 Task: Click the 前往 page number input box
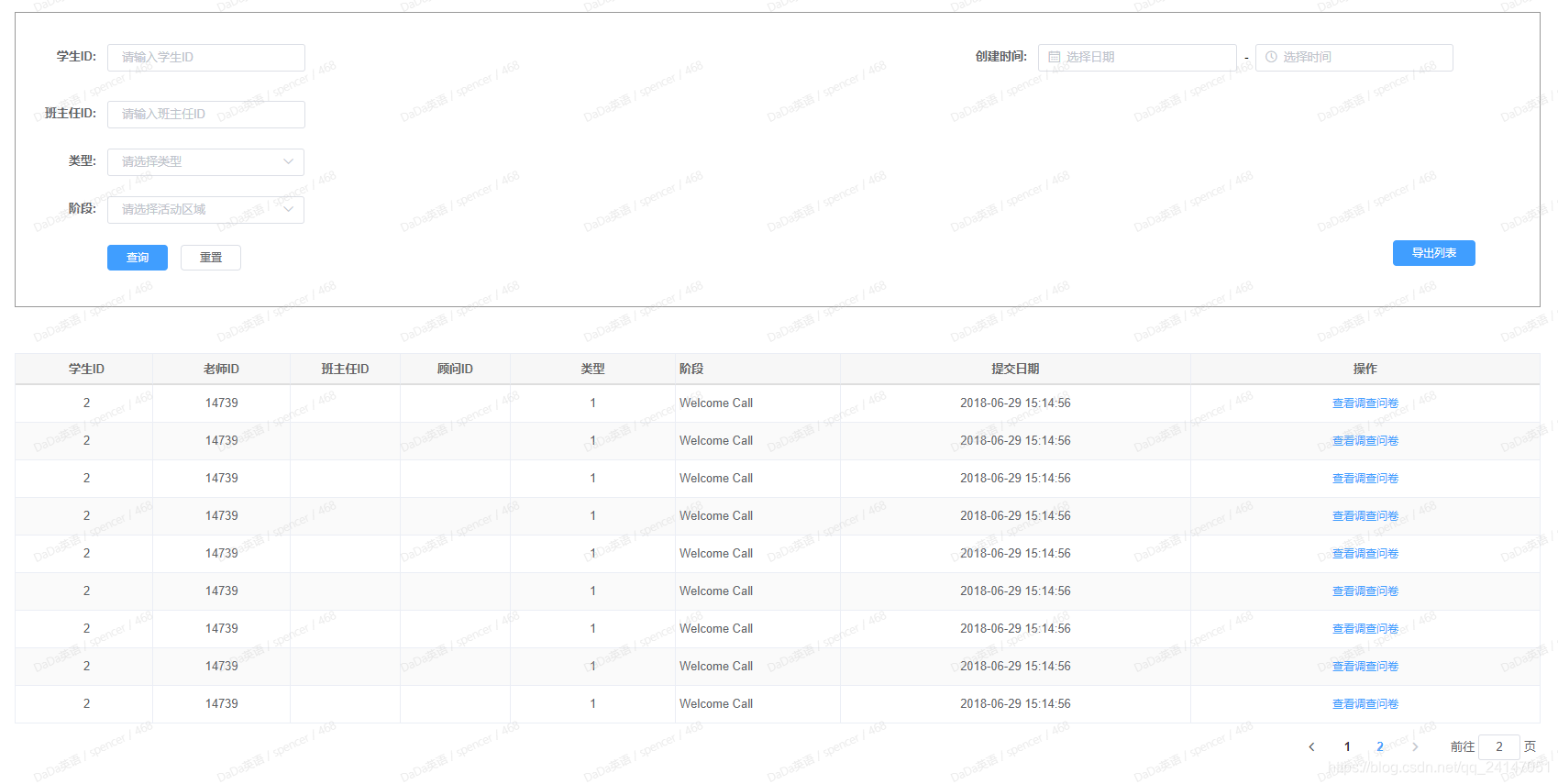tap(1499, 746)
